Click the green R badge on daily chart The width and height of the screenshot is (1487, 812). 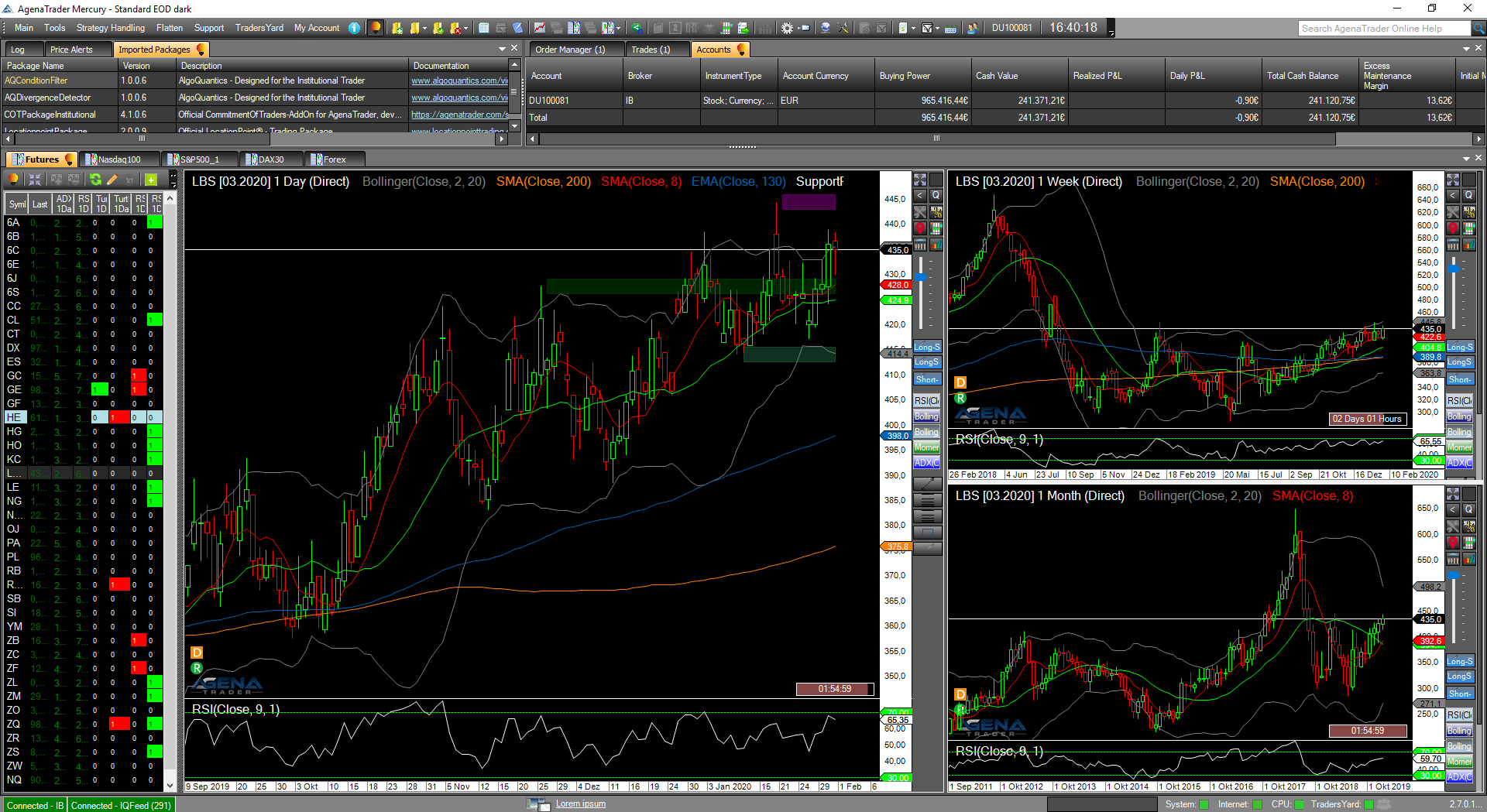[x=197, y=668]
